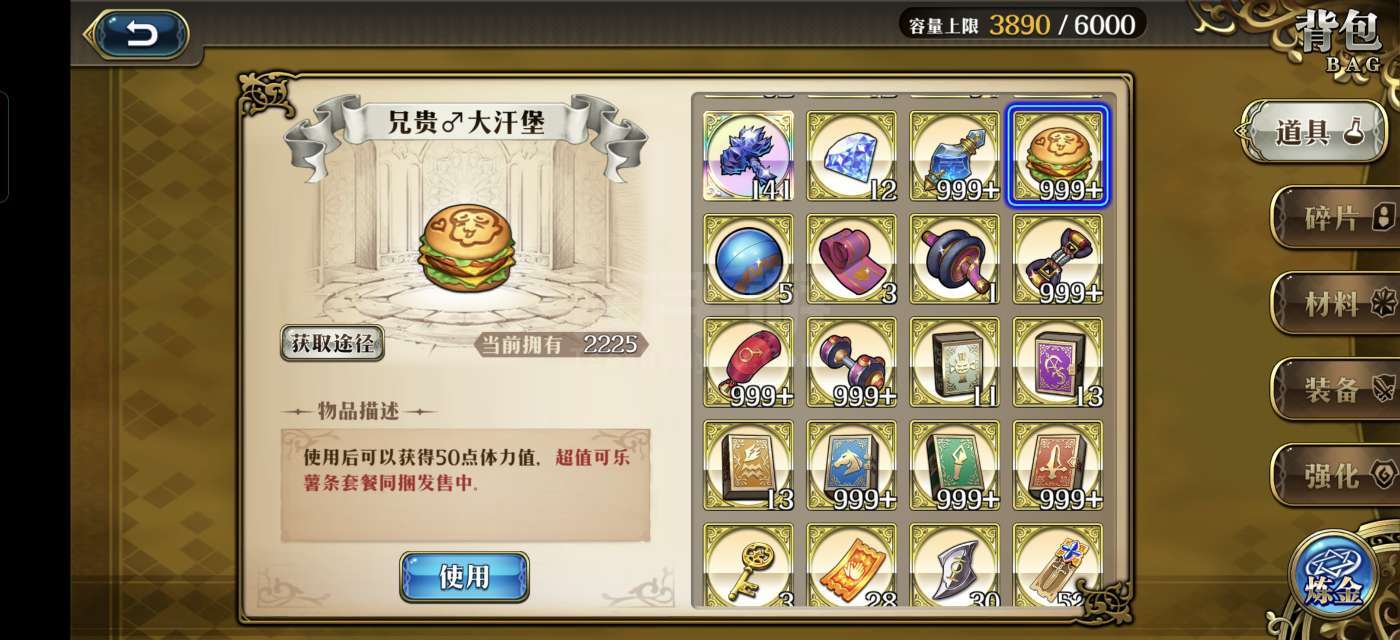Select the burger item with 999+ count
Image resolution: width=1400 pixels, height=640 pixels.
pos(1058,156)
